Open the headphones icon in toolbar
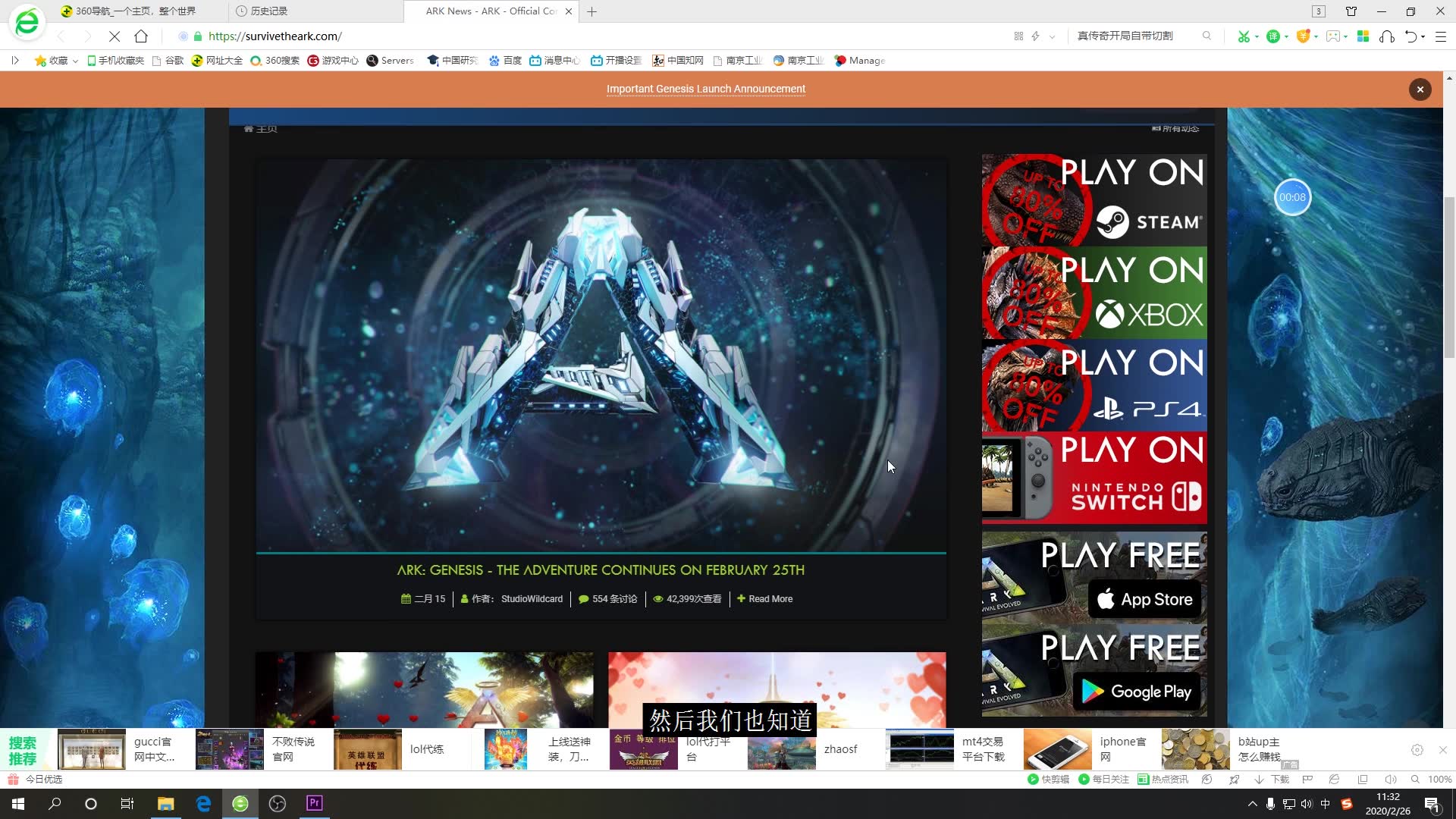Image resolution: width=1456 pixels, height=819 pixels. click(1387, 36)
